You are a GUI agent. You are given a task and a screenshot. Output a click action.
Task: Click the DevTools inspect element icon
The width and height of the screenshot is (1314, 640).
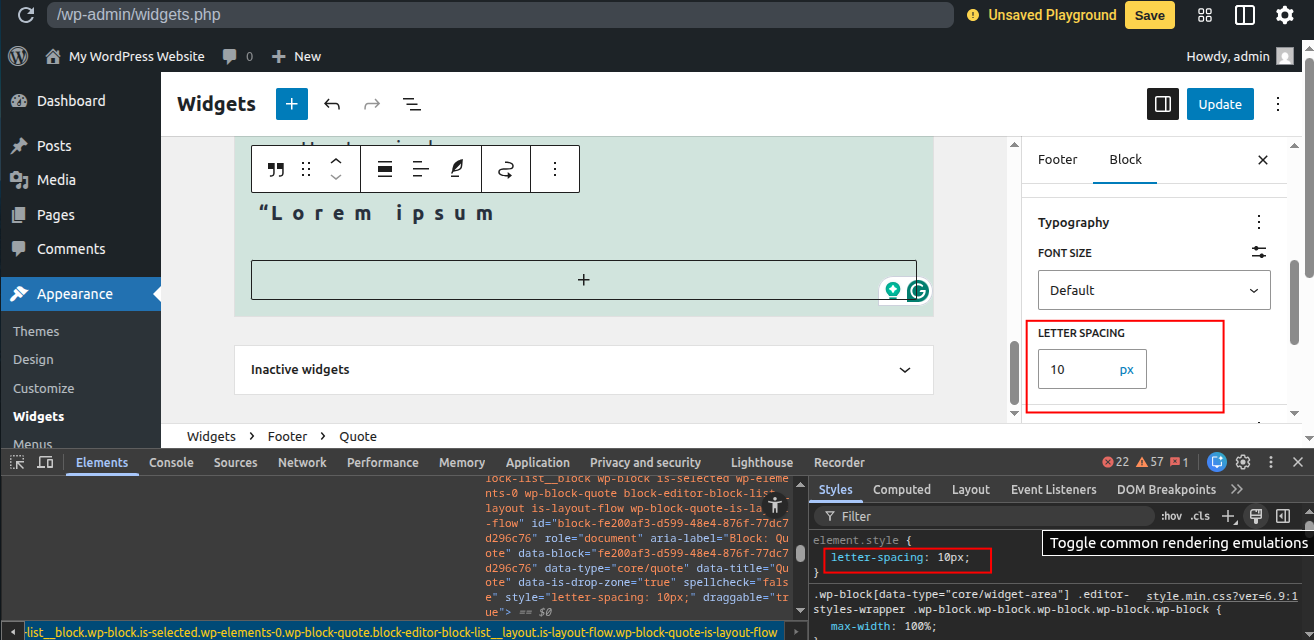[17, 462]
